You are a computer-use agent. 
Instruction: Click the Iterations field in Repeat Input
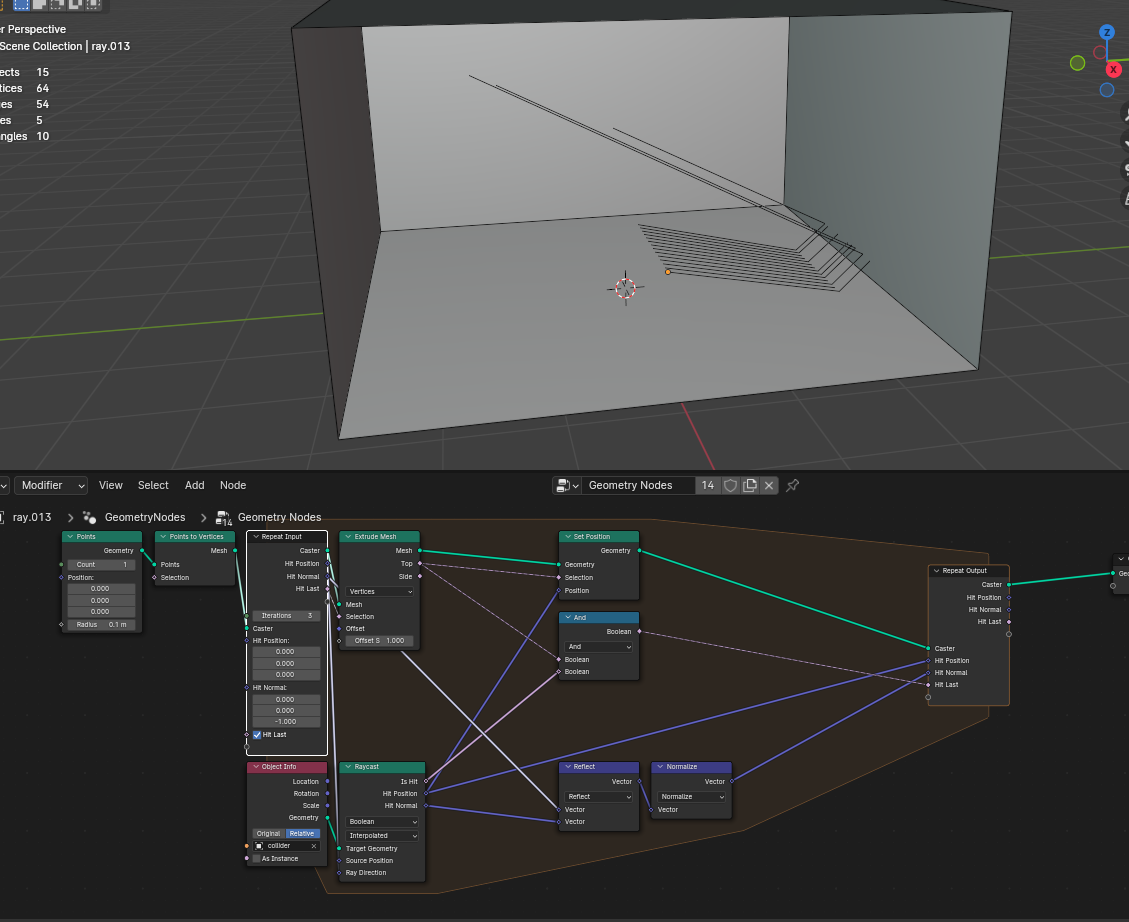[x=286, y=616]
